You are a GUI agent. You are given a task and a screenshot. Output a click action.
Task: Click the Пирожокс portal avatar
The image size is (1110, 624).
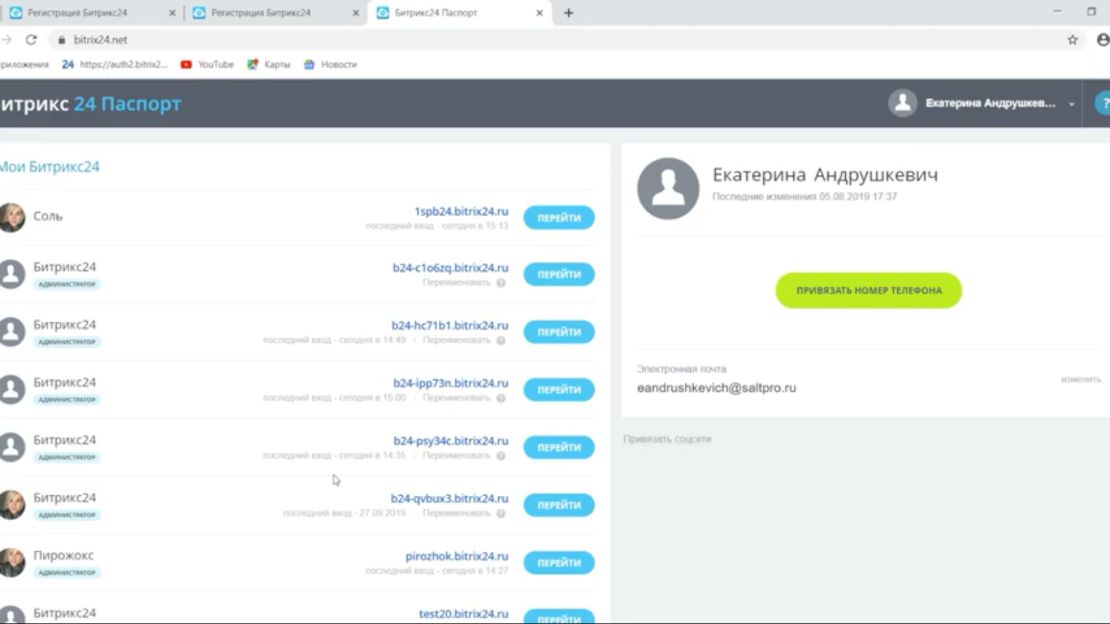[x=11, y=562]
